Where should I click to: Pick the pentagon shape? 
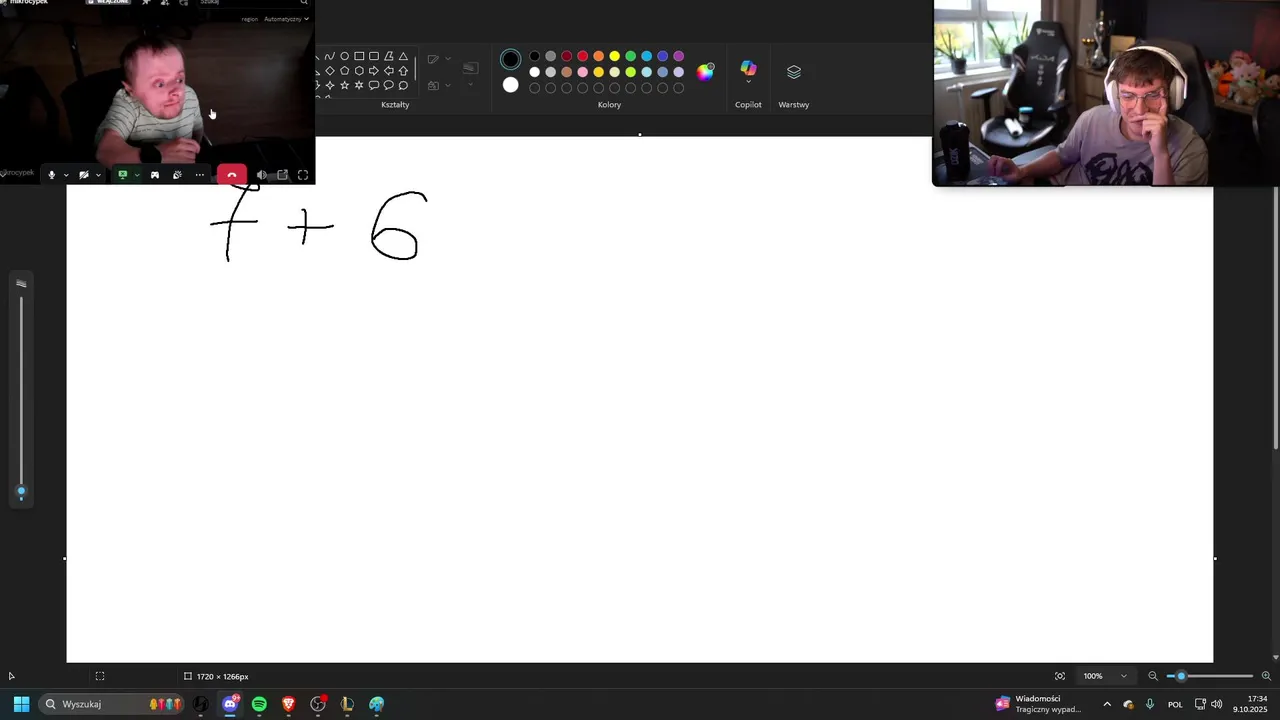point(344,71)
